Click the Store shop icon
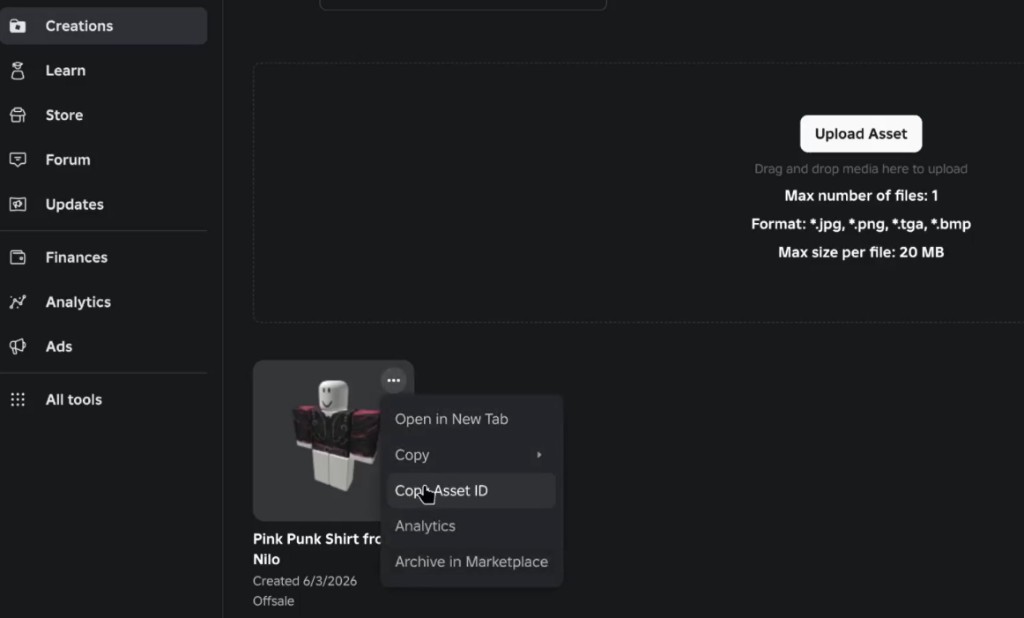This screenshot has width=1024, height=618. tap(18, 115)
